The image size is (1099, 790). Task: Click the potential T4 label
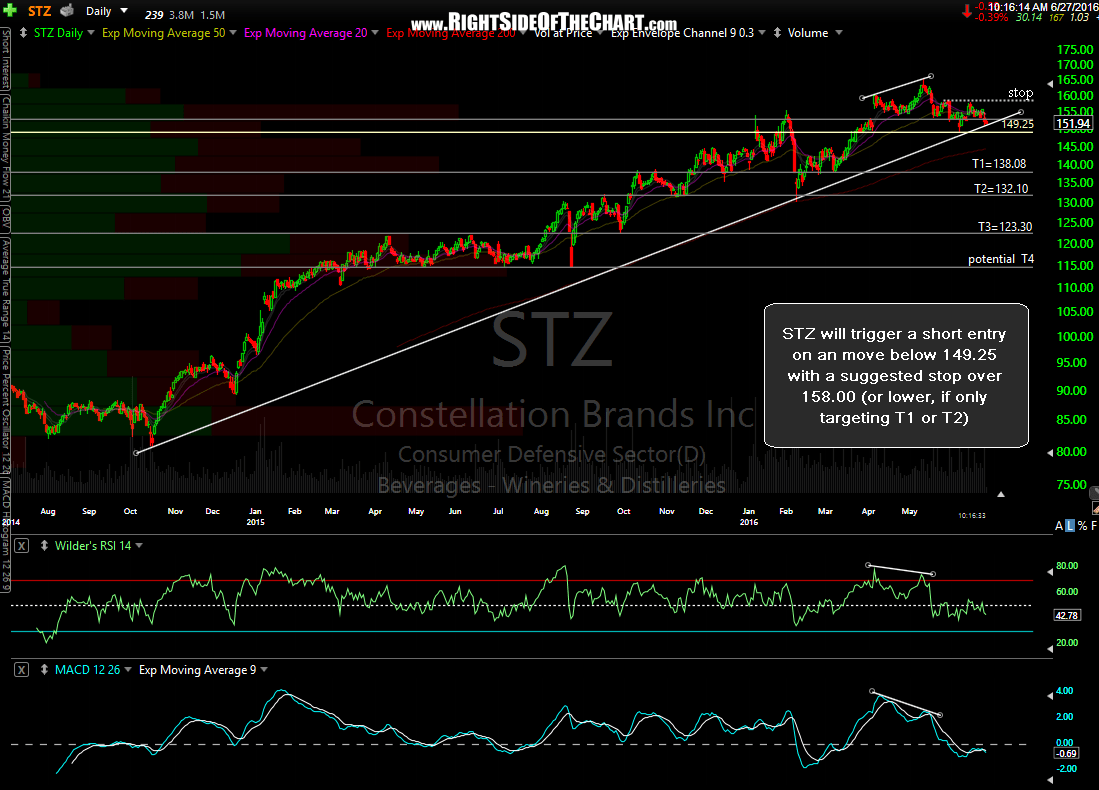(x=1001, y=259)
